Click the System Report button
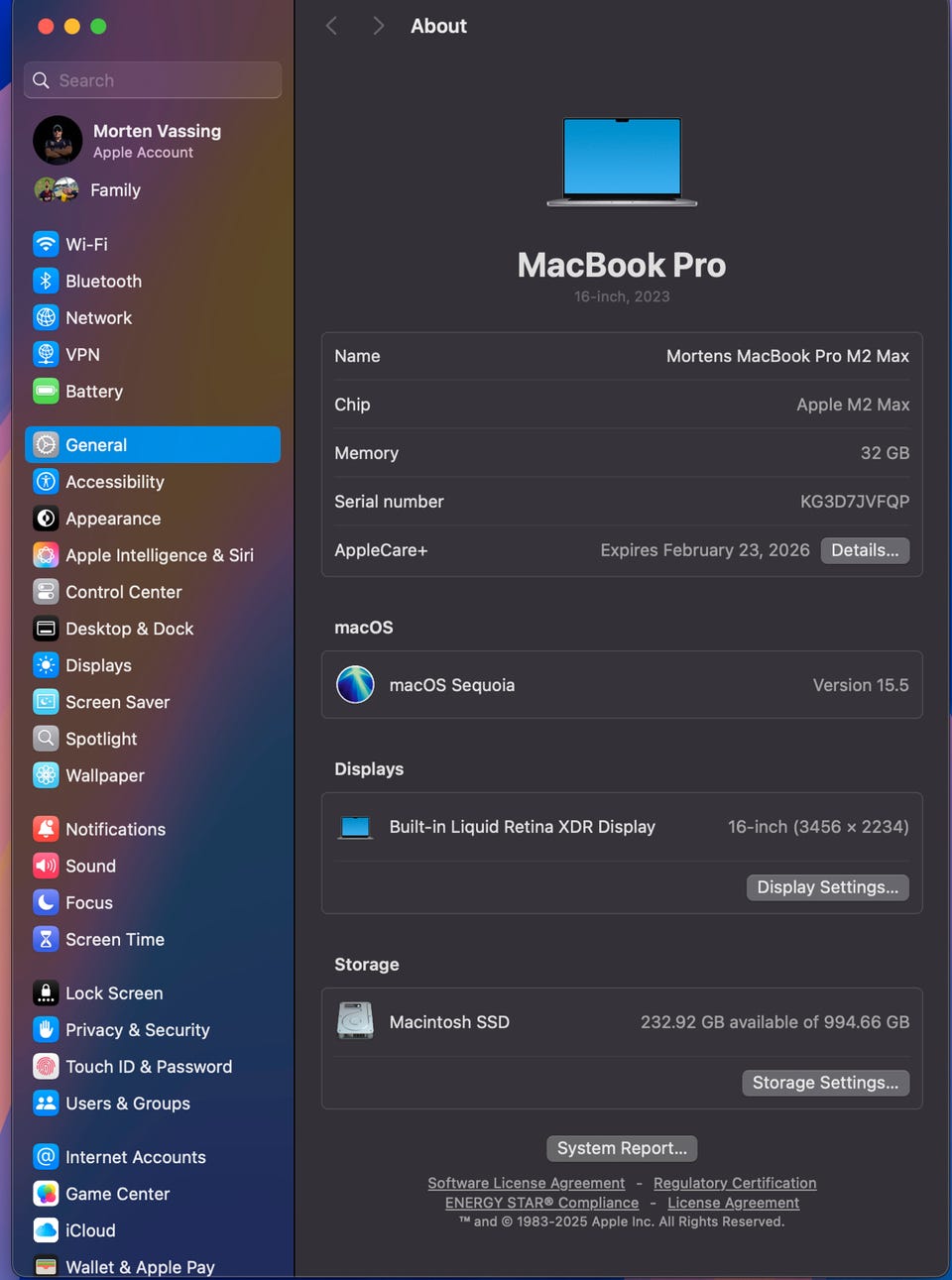This screenshot has height=1280, width=952. 622,1148
